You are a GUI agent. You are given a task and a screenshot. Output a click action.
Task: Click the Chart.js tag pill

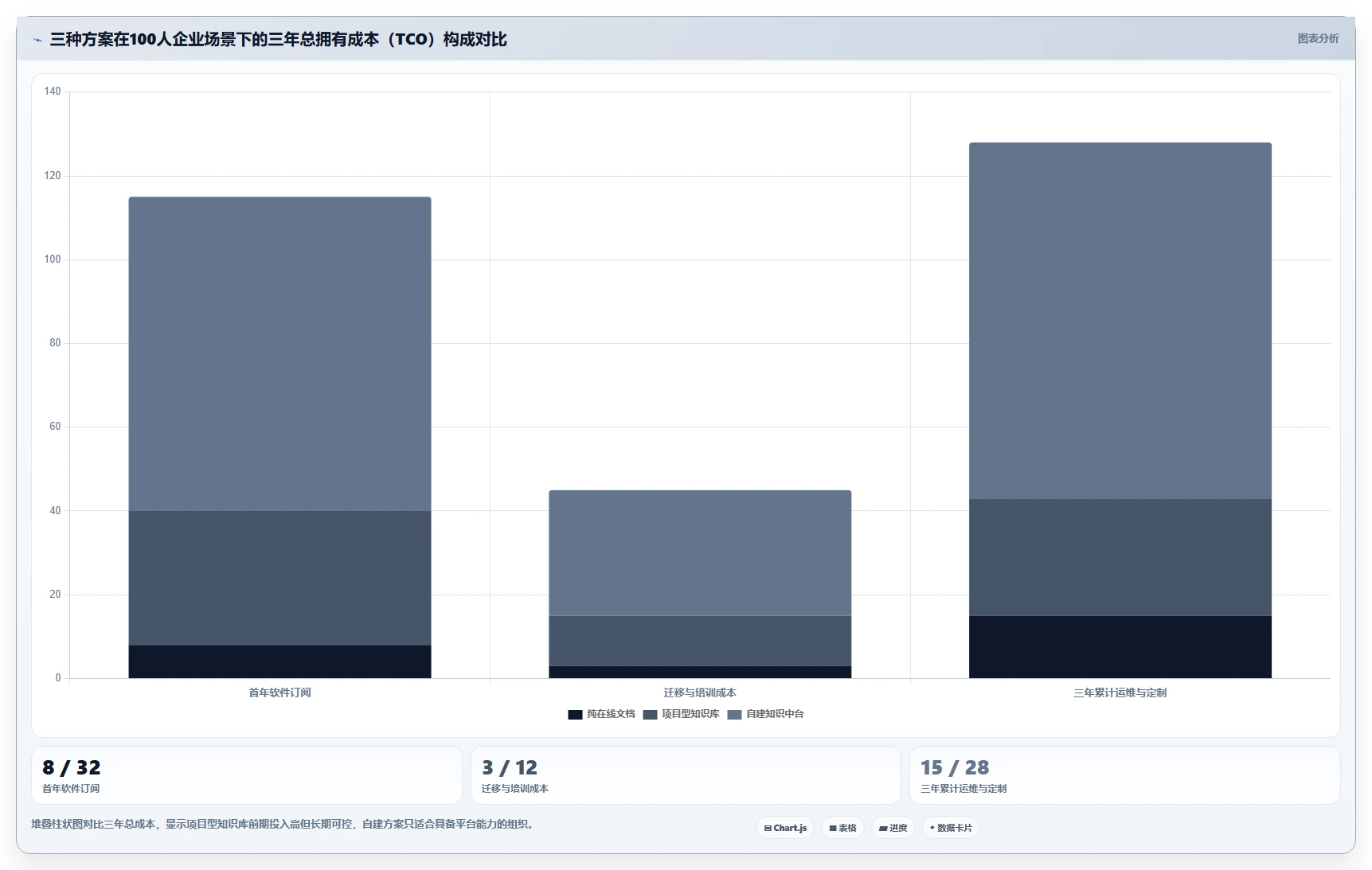(x=785, y=828)
